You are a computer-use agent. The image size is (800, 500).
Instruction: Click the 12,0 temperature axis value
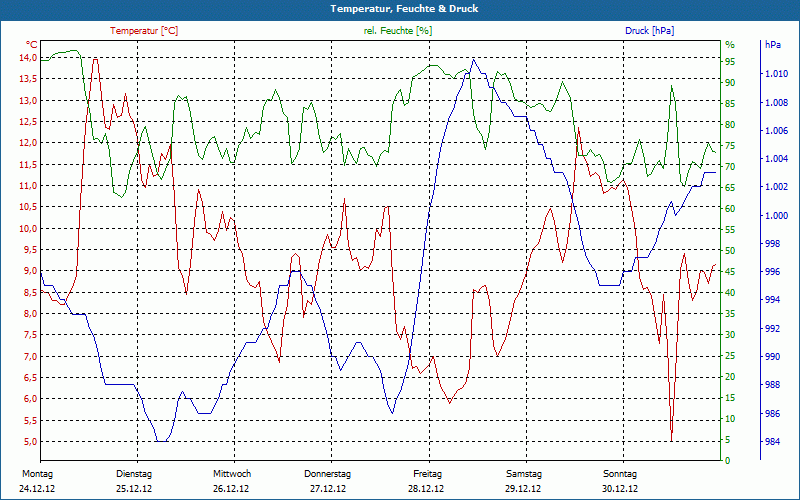(x=28, y=143)
